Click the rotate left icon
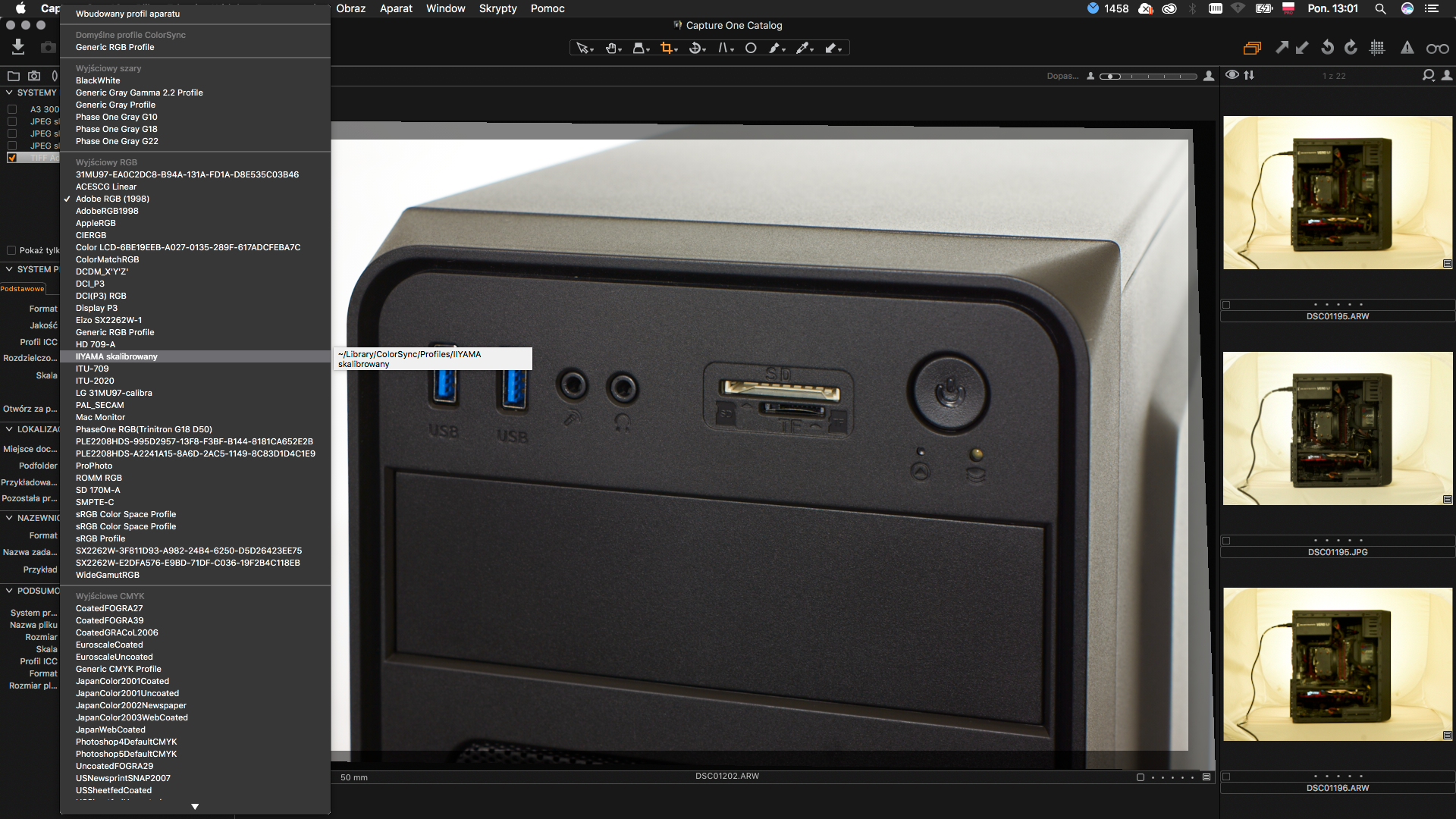This screenshot has width=1456, height=819. coord(1327,48)
